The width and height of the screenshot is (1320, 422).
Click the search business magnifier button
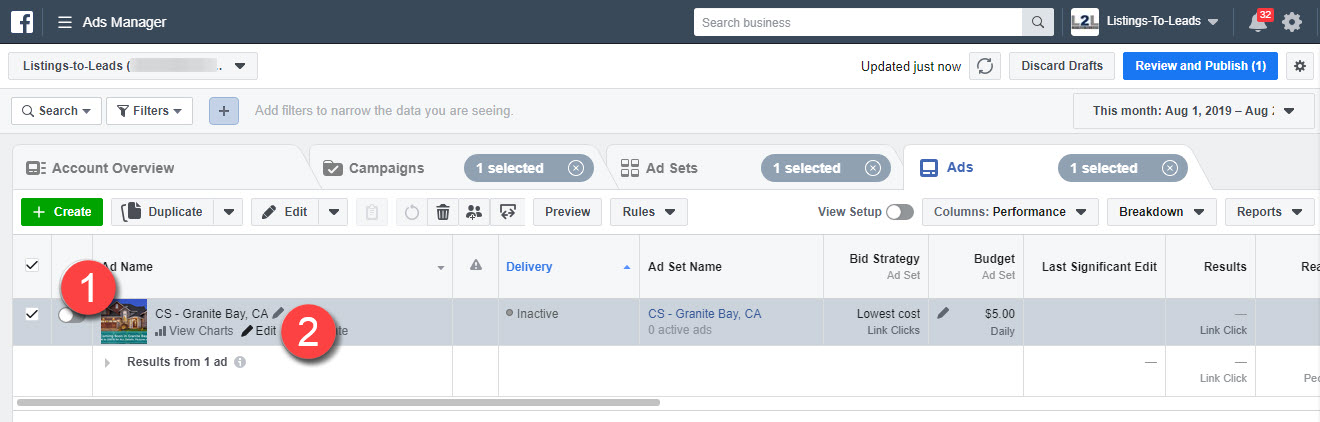[1037, 22]
